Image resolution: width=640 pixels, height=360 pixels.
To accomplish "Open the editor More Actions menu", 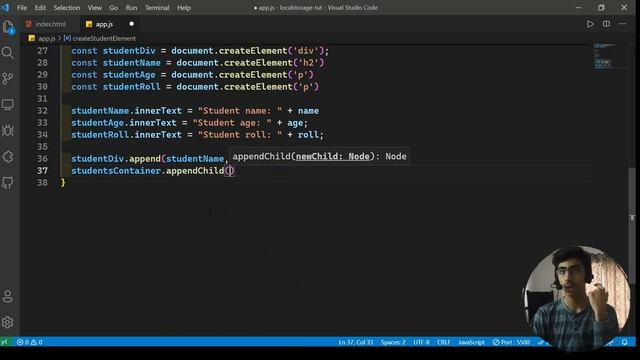I will point(623,24).
